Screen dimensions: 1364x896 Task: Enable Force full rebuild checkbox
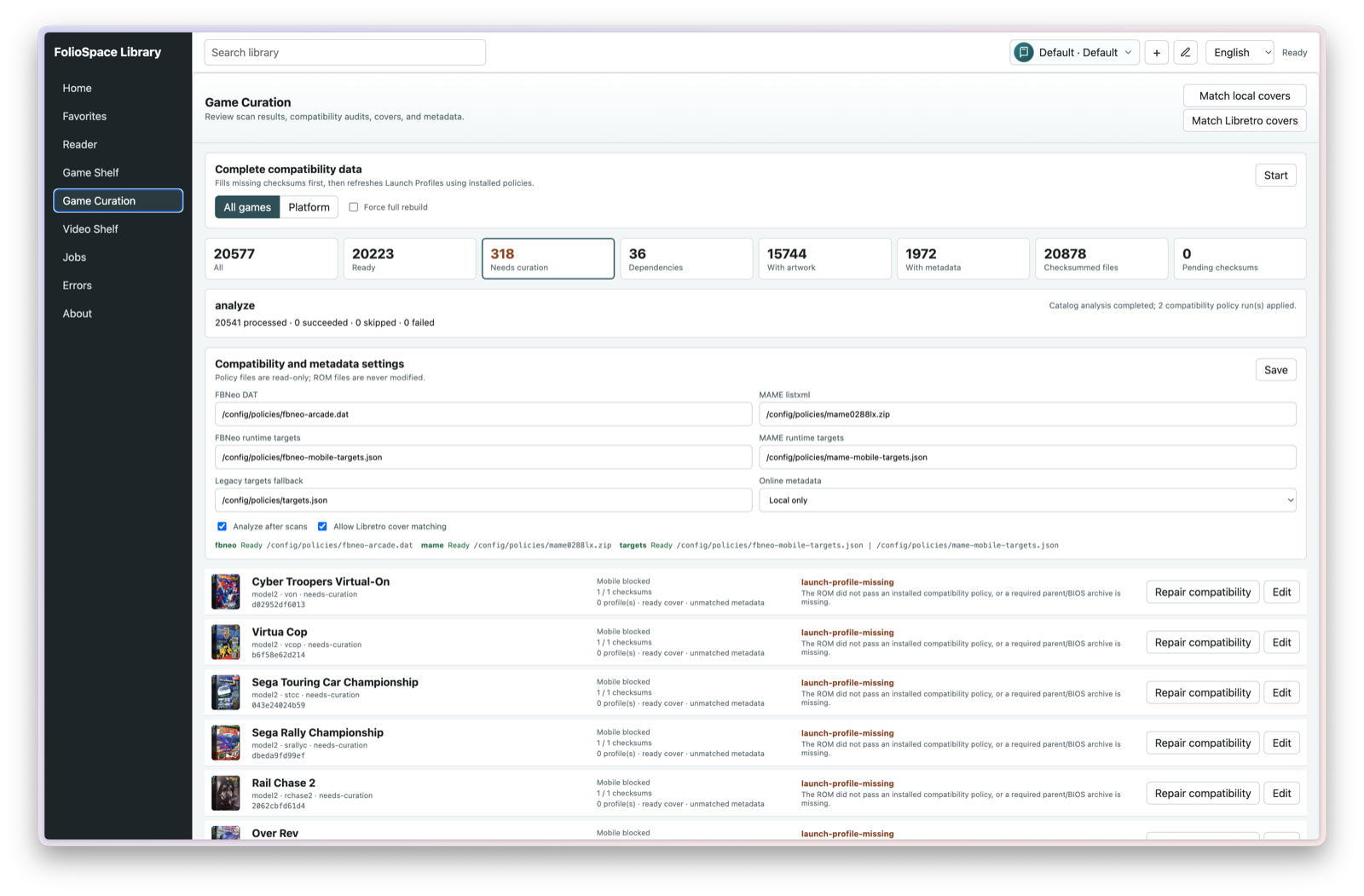pos(354,207)
